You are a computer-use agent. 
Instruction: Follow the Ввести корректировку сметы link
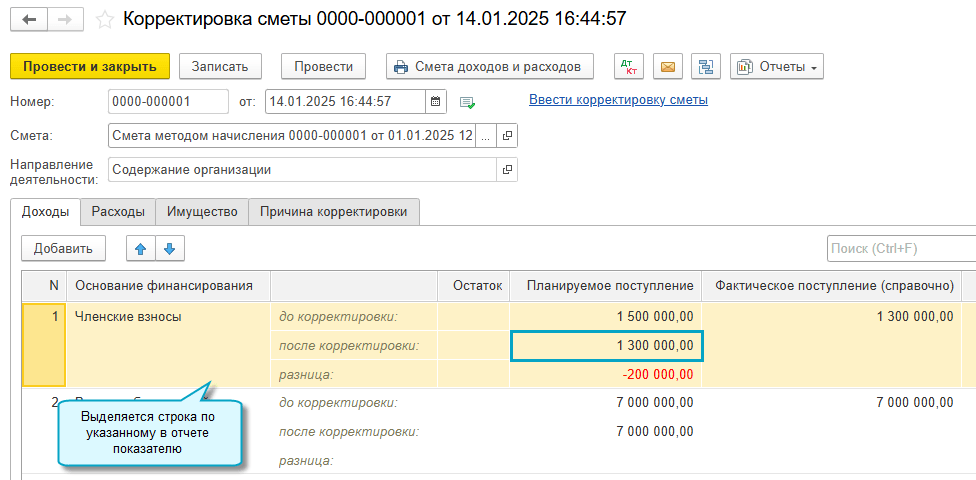point(618,100)
